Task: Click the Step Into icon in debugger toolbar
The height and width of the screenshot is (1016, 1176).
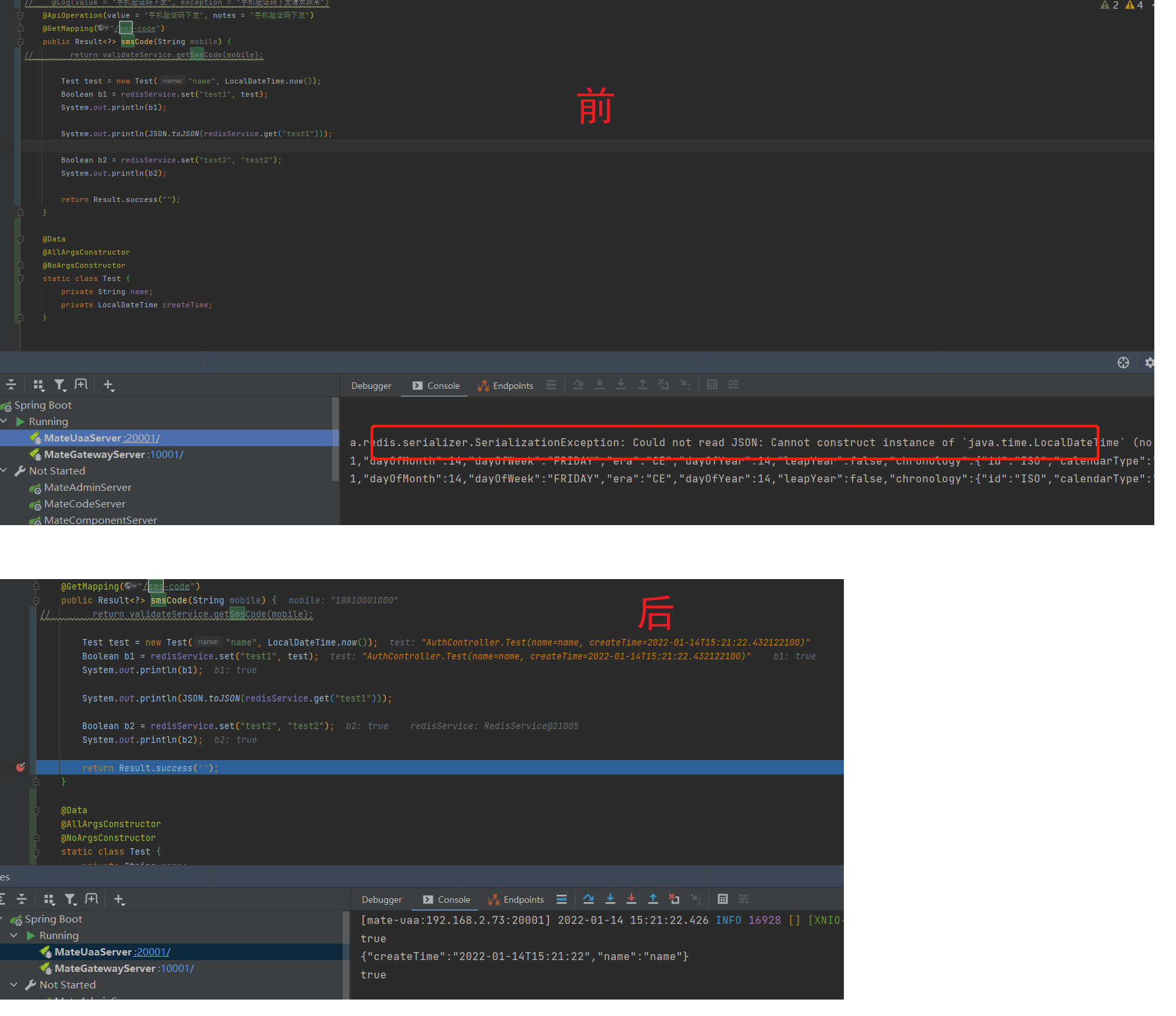Action: coord(599,384)
